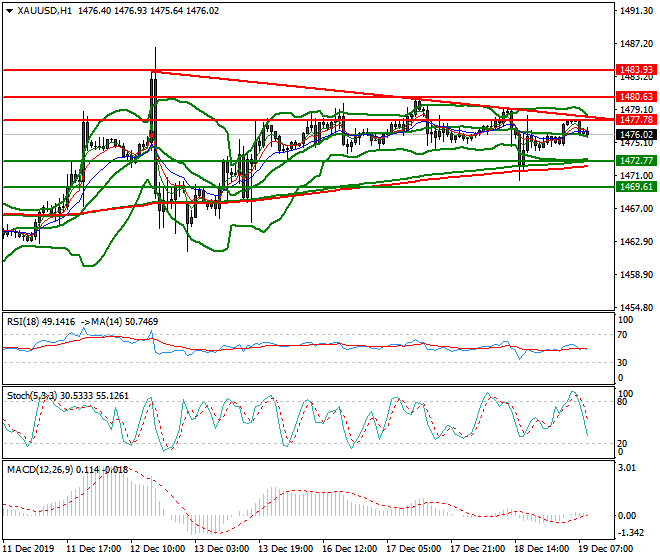Open the chart menu triangle beside XAUUSD,H1
This screenshot has width=660, height=560.
click(10, 11)
